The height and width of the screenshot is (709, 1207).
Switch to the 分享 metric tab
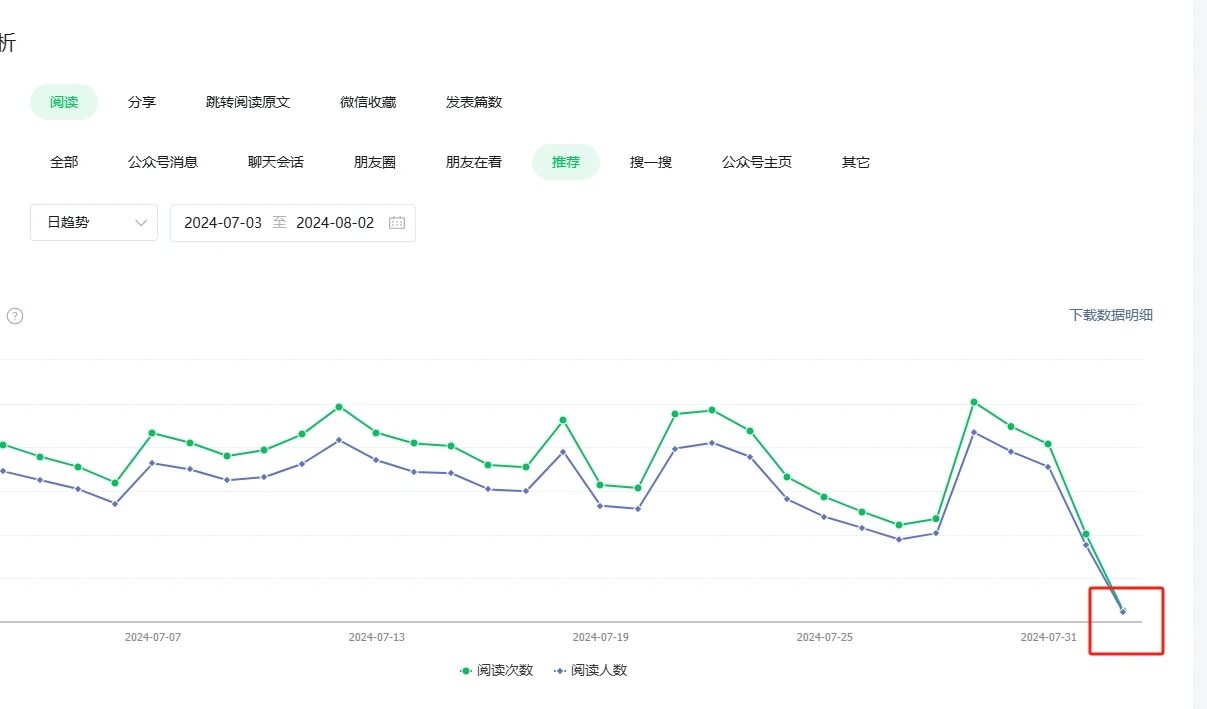point(142,102)
